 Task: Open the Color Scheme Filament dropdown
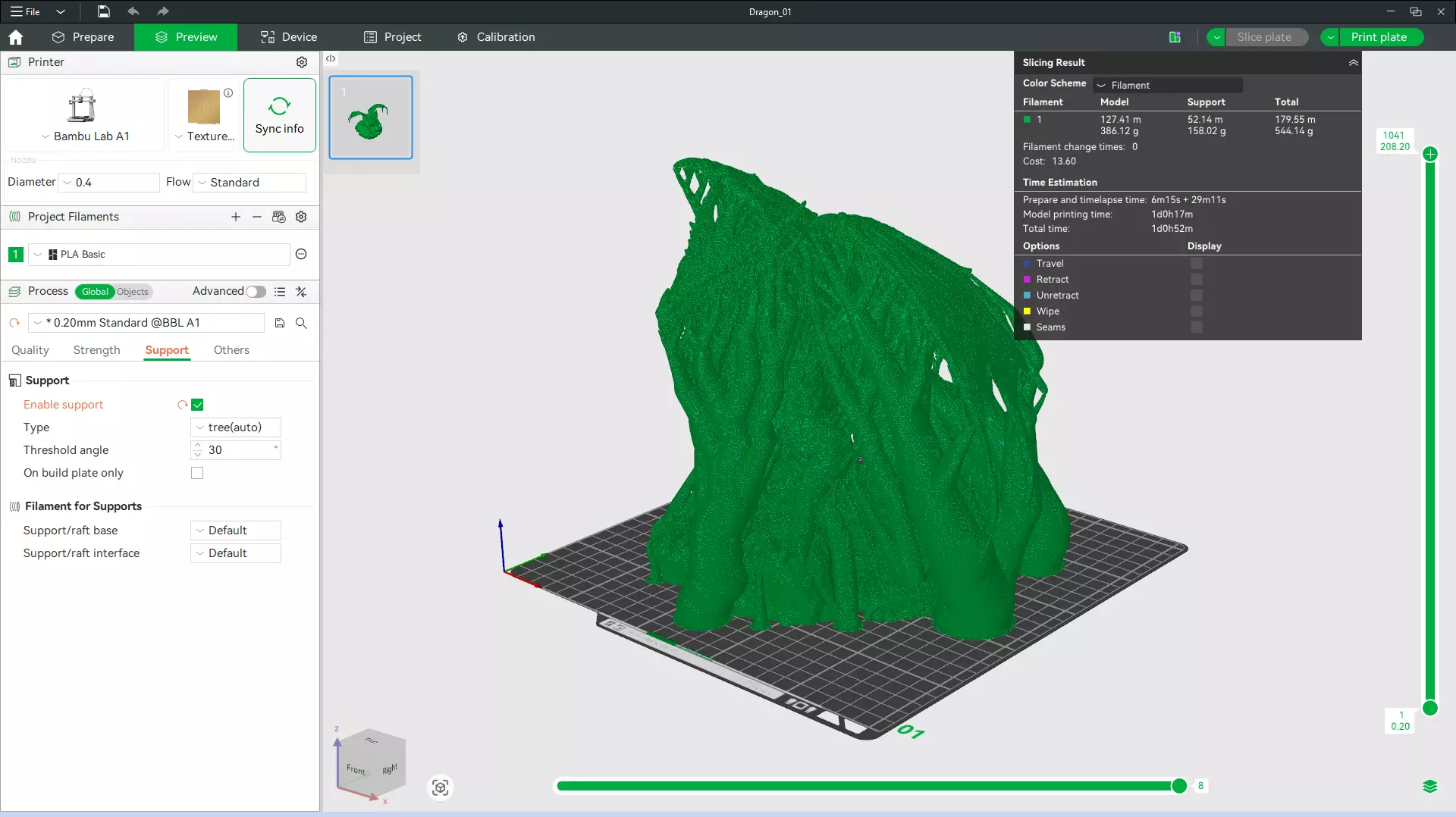pyautogui.click(x=1168, y=85)
